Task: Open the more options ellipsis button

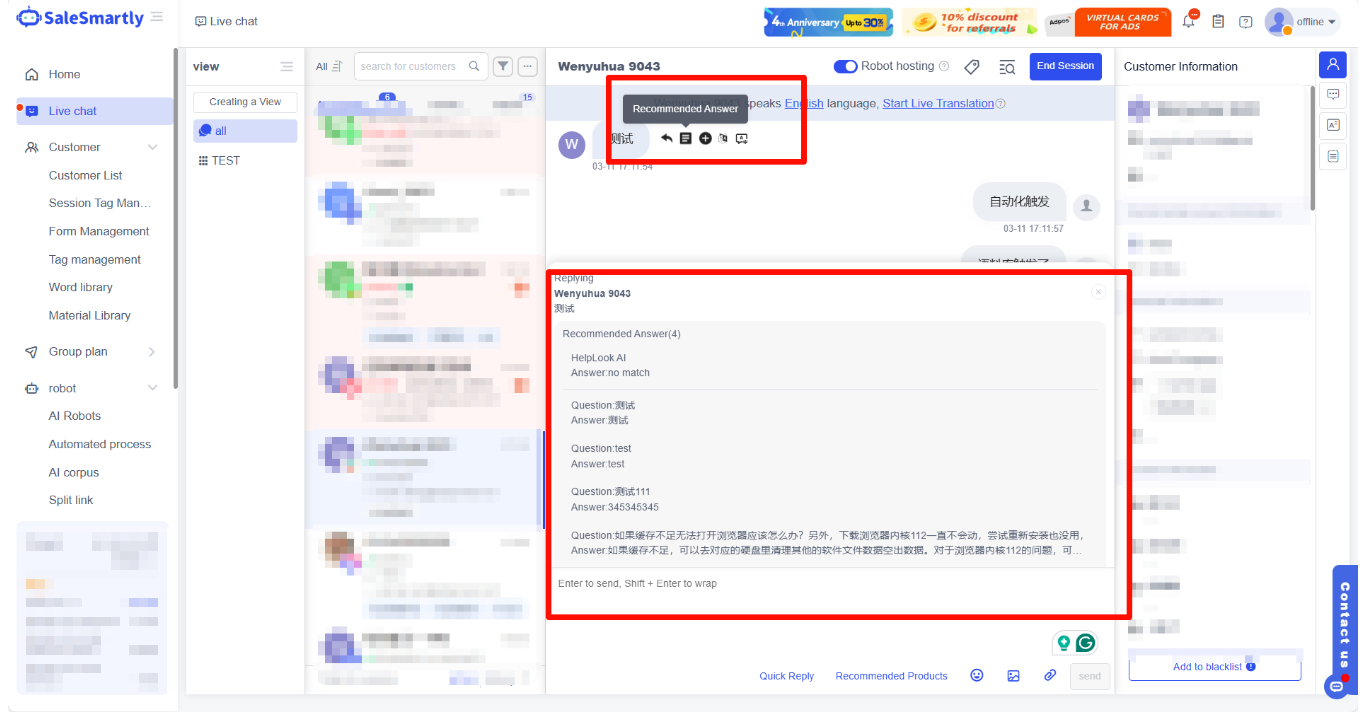Action: point(528,67)
